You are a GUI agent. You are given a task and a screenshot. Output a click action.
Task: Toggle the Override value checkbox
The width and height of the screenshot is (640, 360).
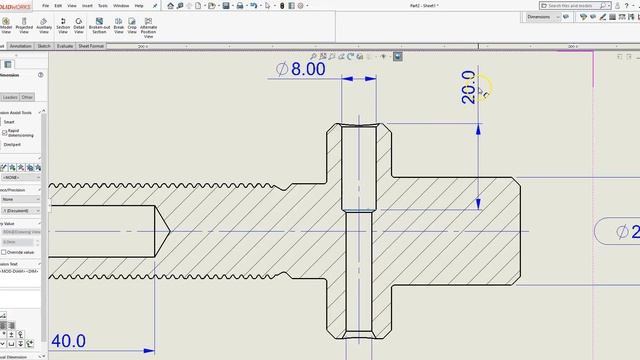point(4,252)
